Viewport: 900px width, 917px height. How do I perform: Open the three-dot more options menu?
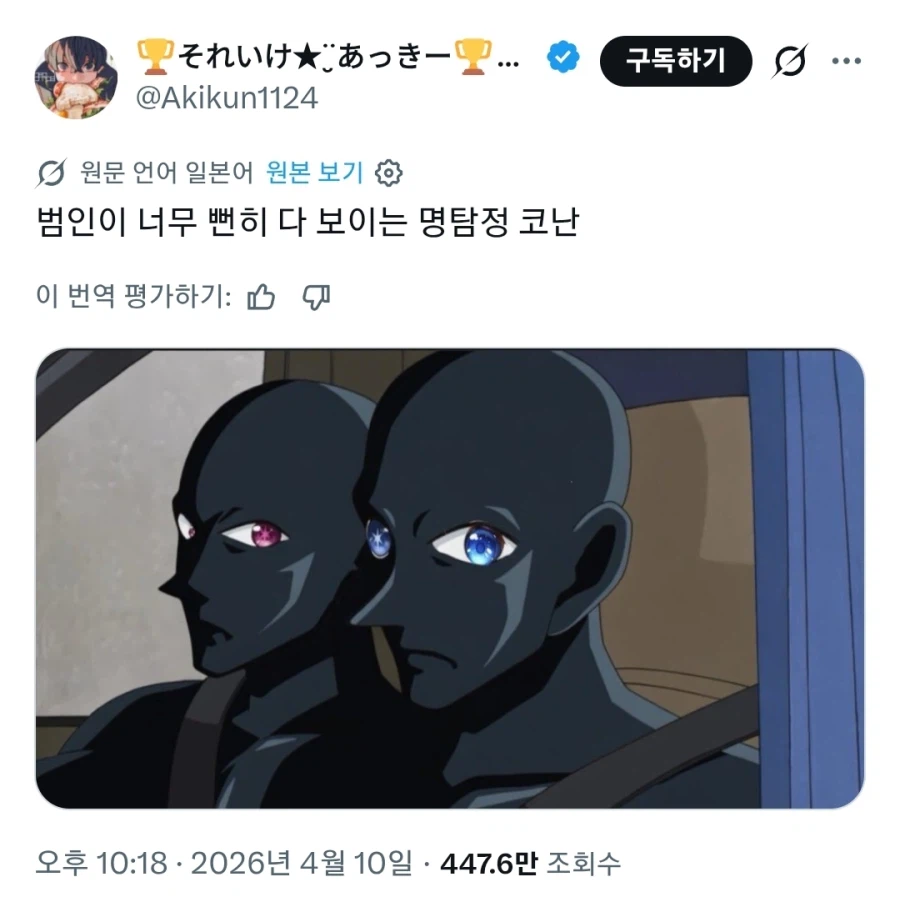coord(847,61)
